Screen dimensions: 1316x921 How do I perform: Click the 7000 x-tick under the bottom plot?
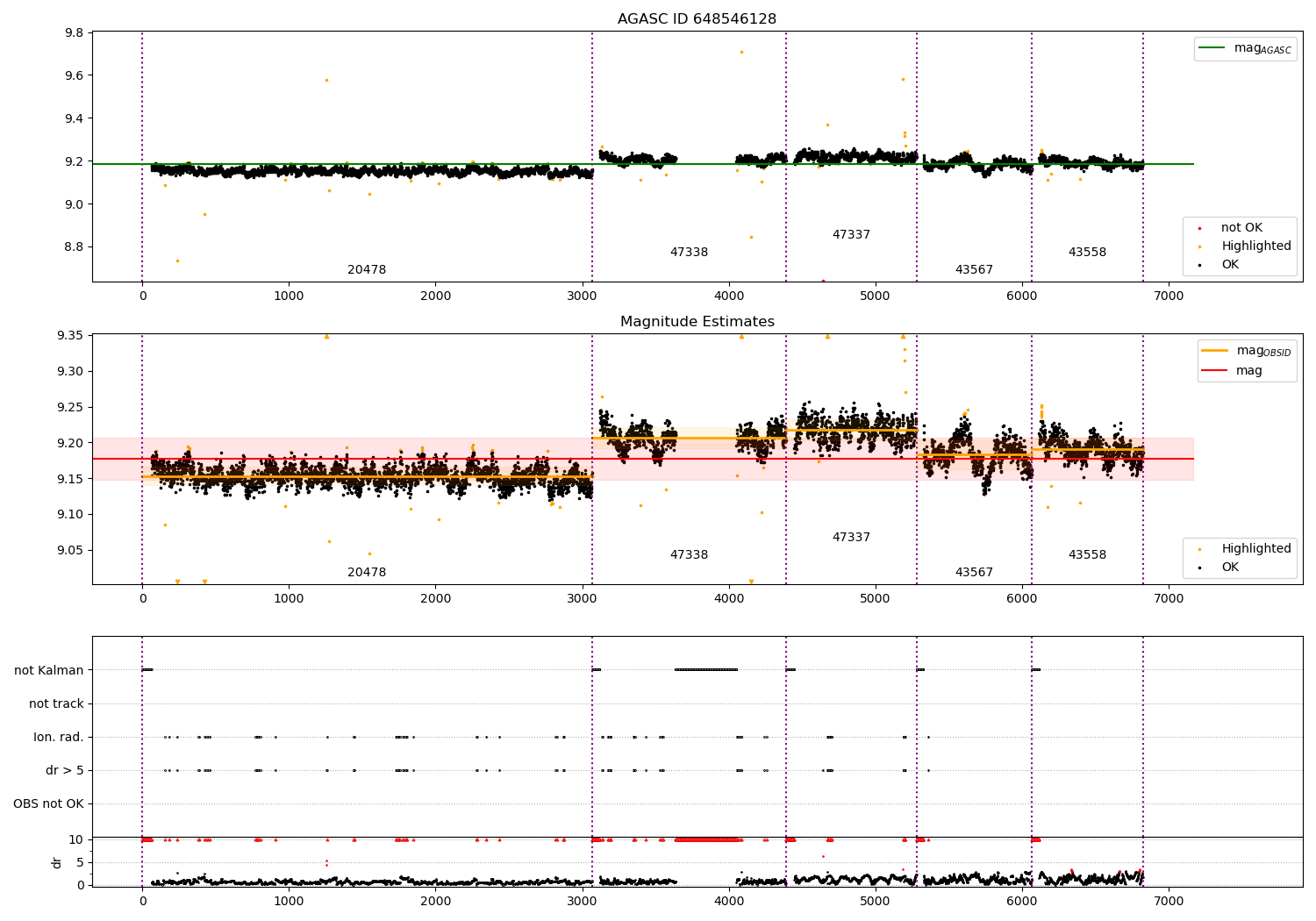(x=1169, y=901)
